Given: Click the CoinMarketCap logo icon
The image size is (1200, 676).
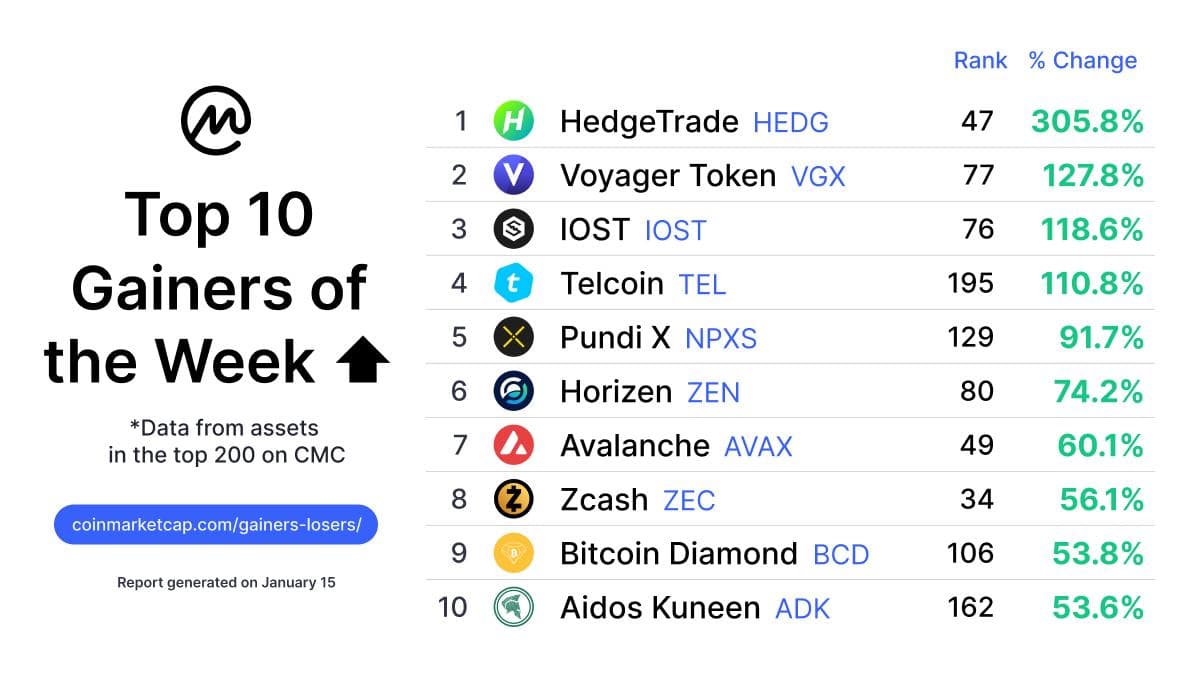Looking at the screenshot, I should click(216, 120).
